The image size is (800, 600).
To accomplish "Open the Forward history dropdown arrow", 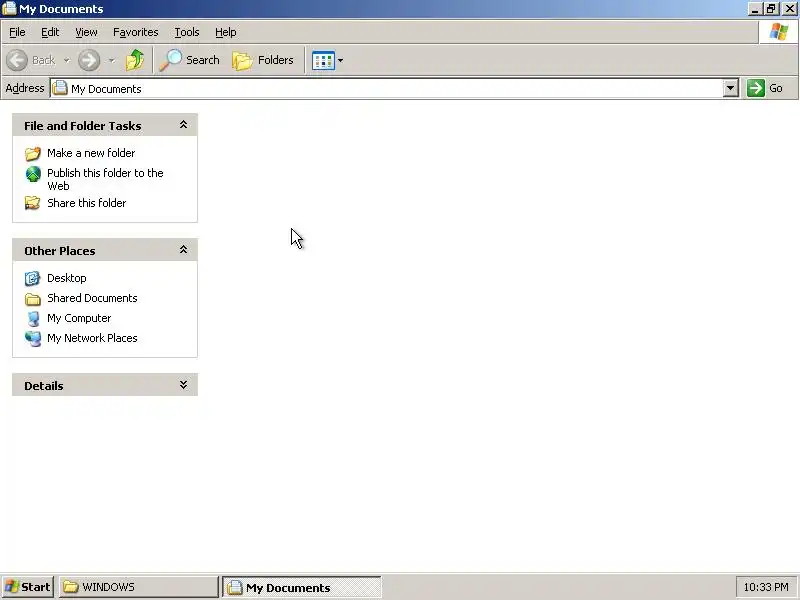I will pyautogui.click(x=112, y=60).
